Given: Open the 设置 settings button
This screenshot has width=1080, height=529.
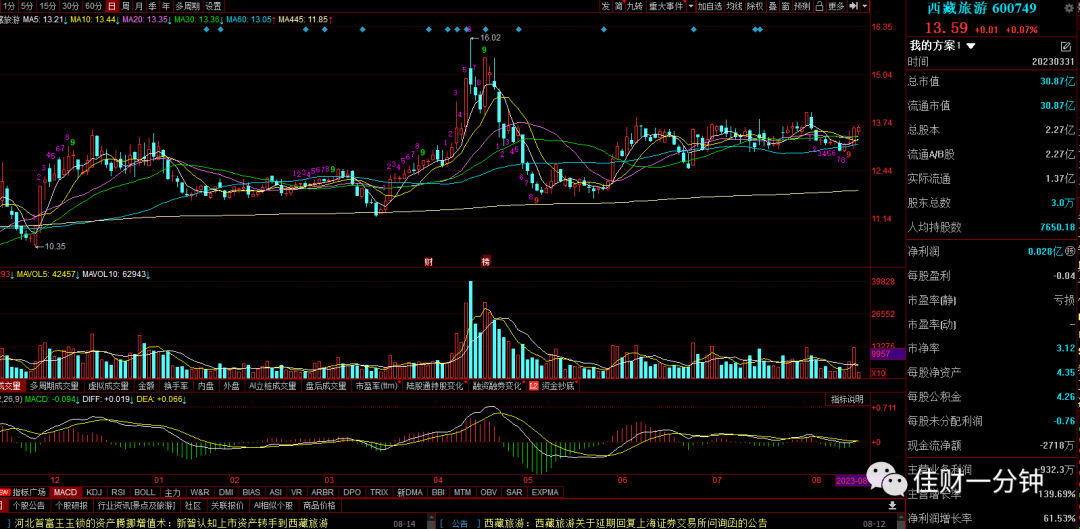Looking at the screenshot, I should (x=213, y=6).
